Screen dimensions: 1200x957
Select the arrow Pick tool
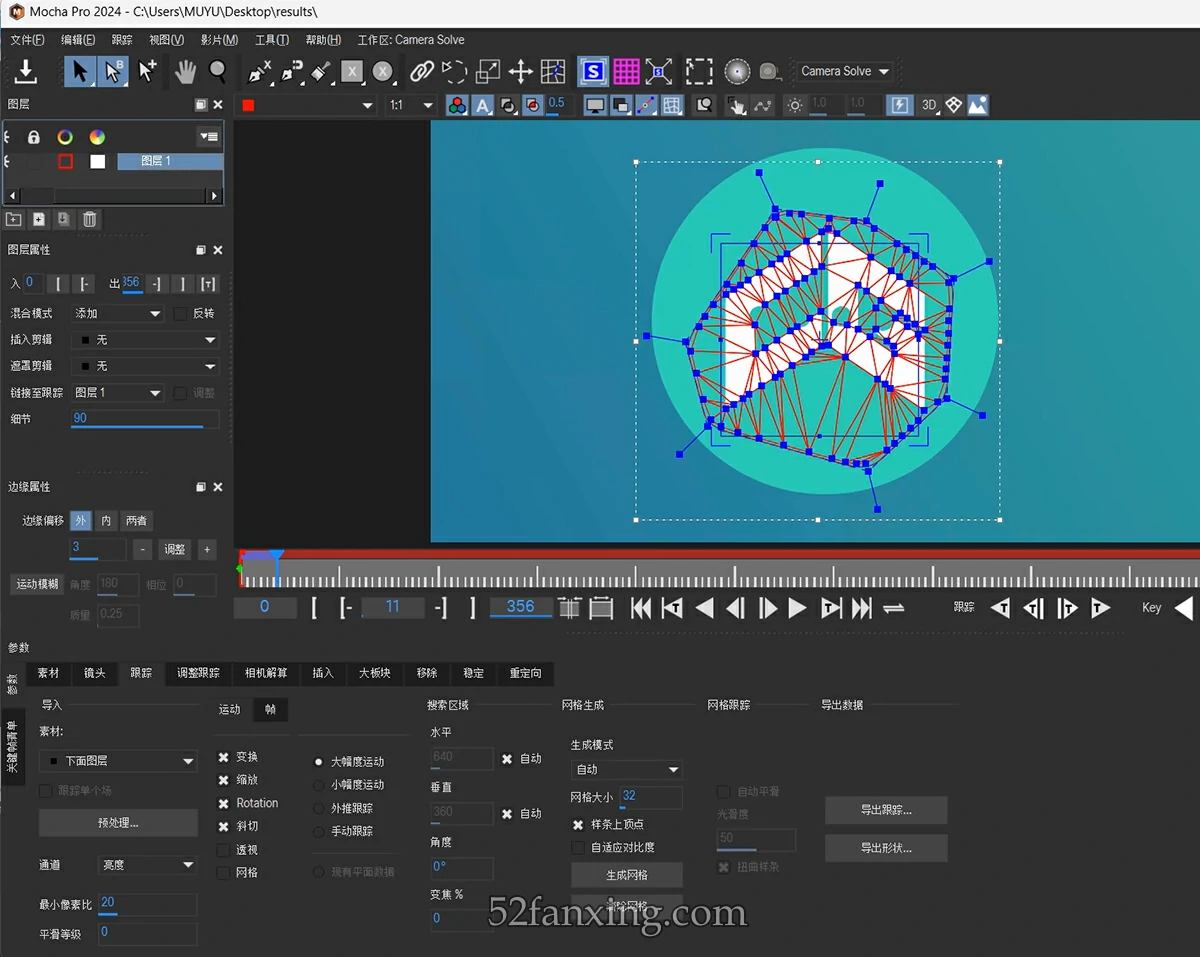81,71
